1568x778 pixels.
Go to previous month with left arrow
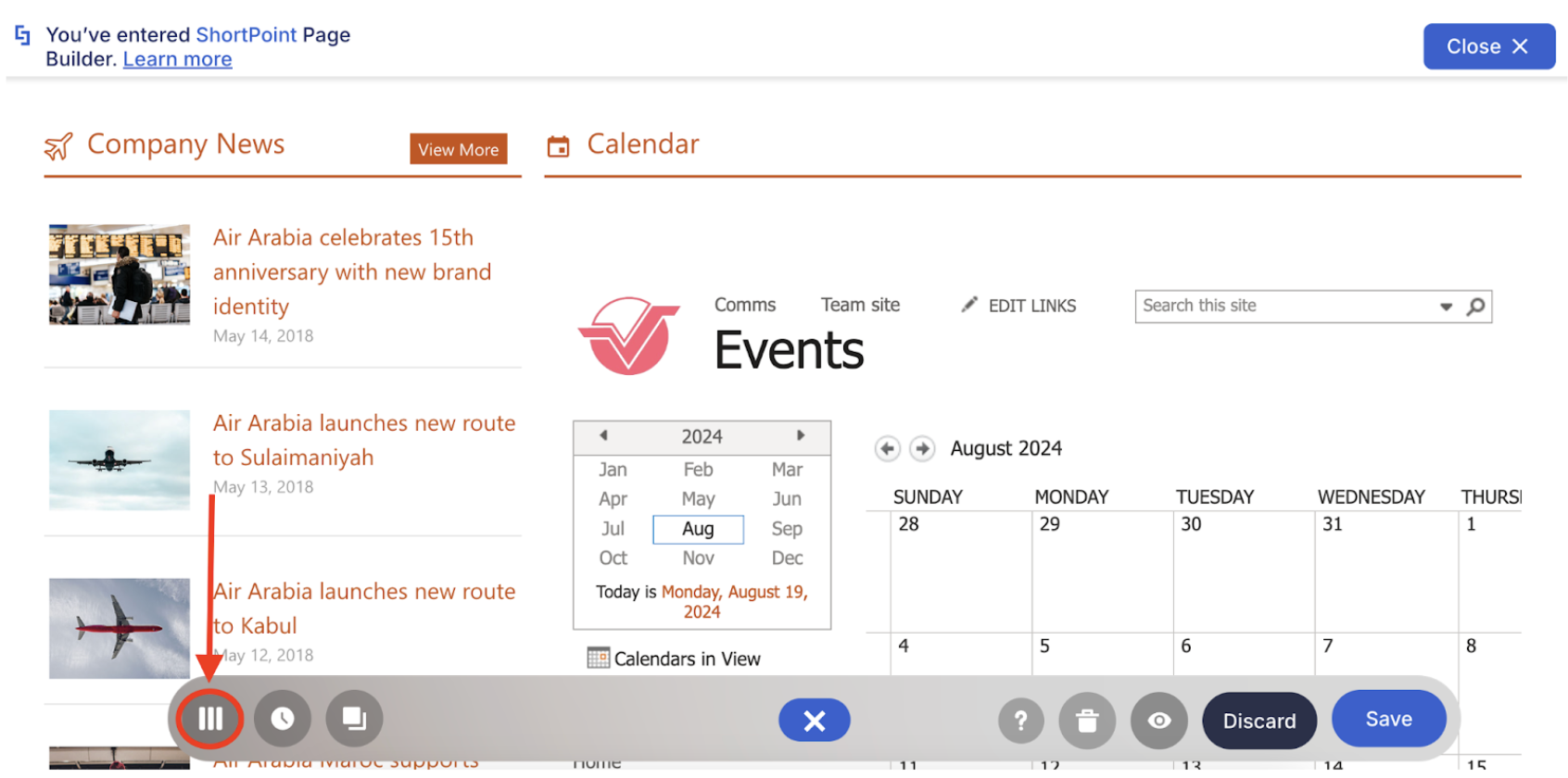[887, 449]
